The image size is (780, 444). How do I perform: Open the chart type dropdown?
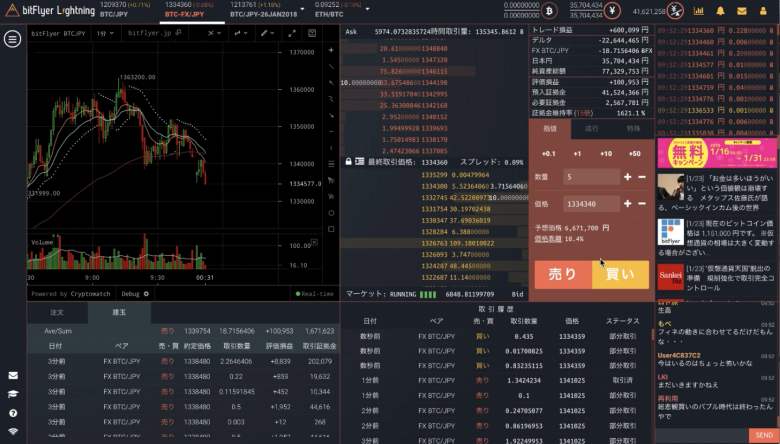click(241, 33)
